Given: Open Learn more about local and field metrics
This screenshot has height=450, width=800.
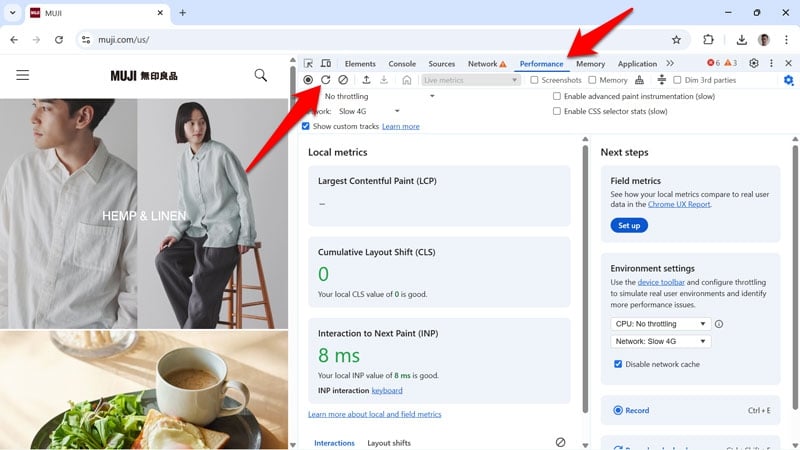Looking at the screenshot, I should coord(374,414).
